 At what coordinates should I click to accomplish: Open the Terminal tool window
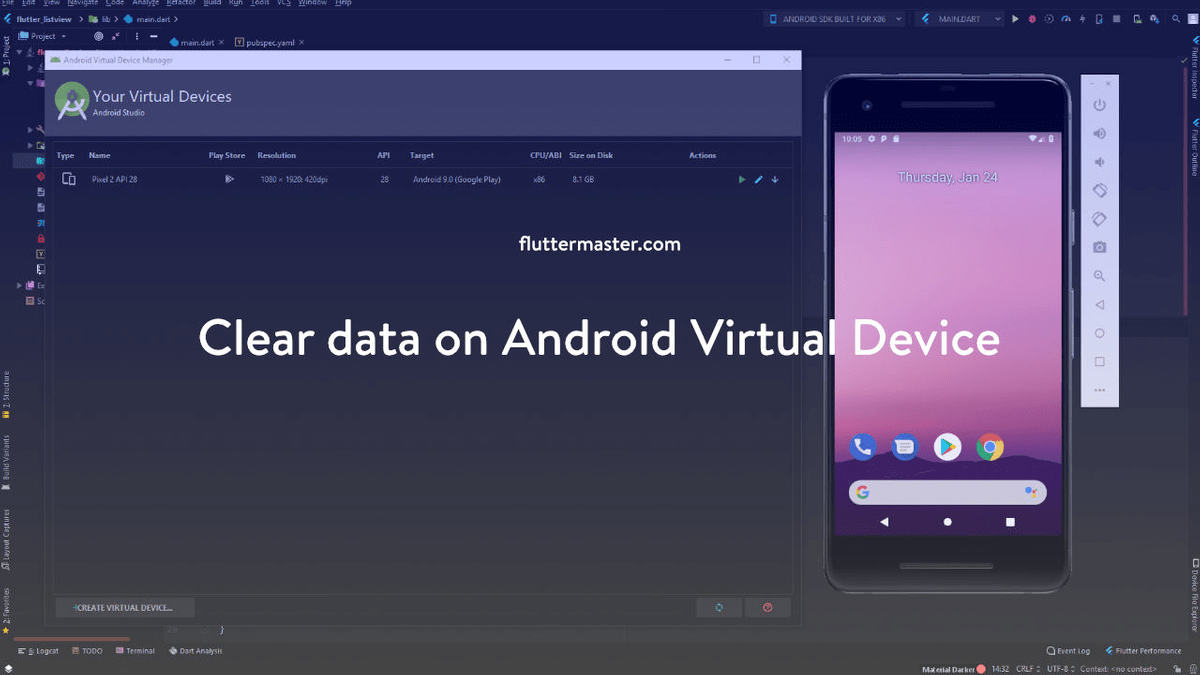coord(135,651)
